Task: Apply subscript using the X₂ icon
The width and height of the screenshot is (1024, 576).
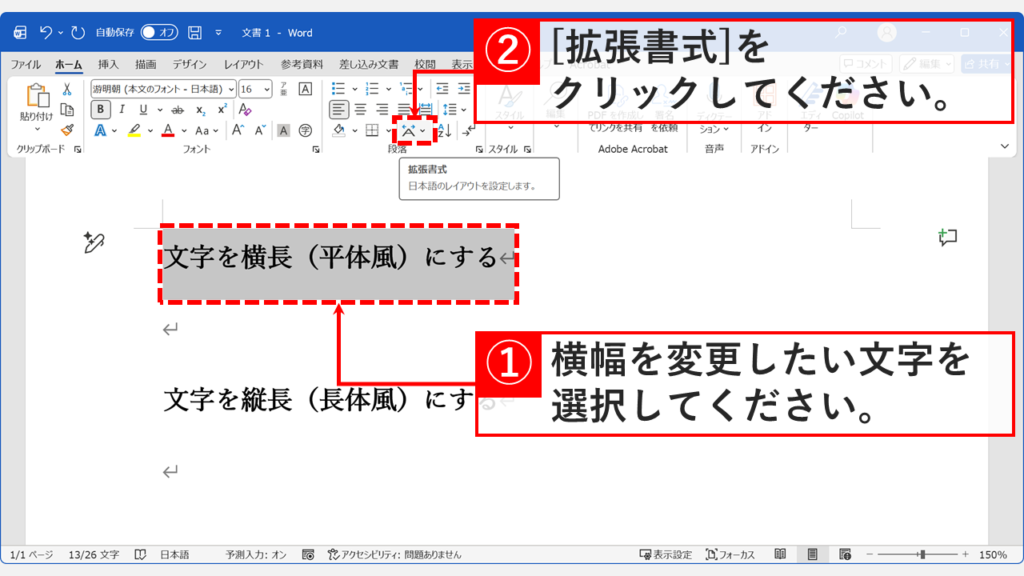Action: pos(199,110)
